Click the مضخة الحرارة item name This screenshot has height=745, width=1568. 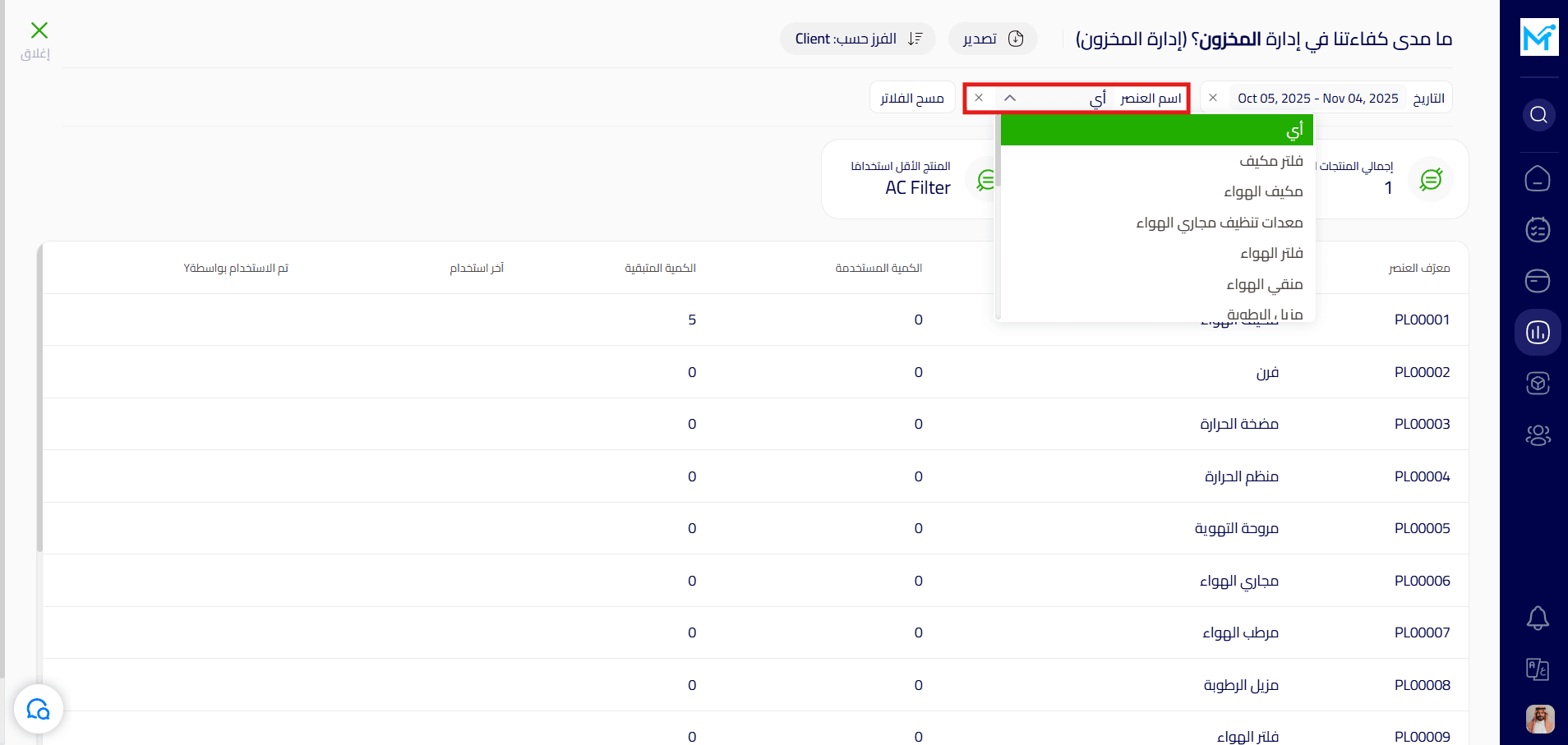coord(1239,424)
